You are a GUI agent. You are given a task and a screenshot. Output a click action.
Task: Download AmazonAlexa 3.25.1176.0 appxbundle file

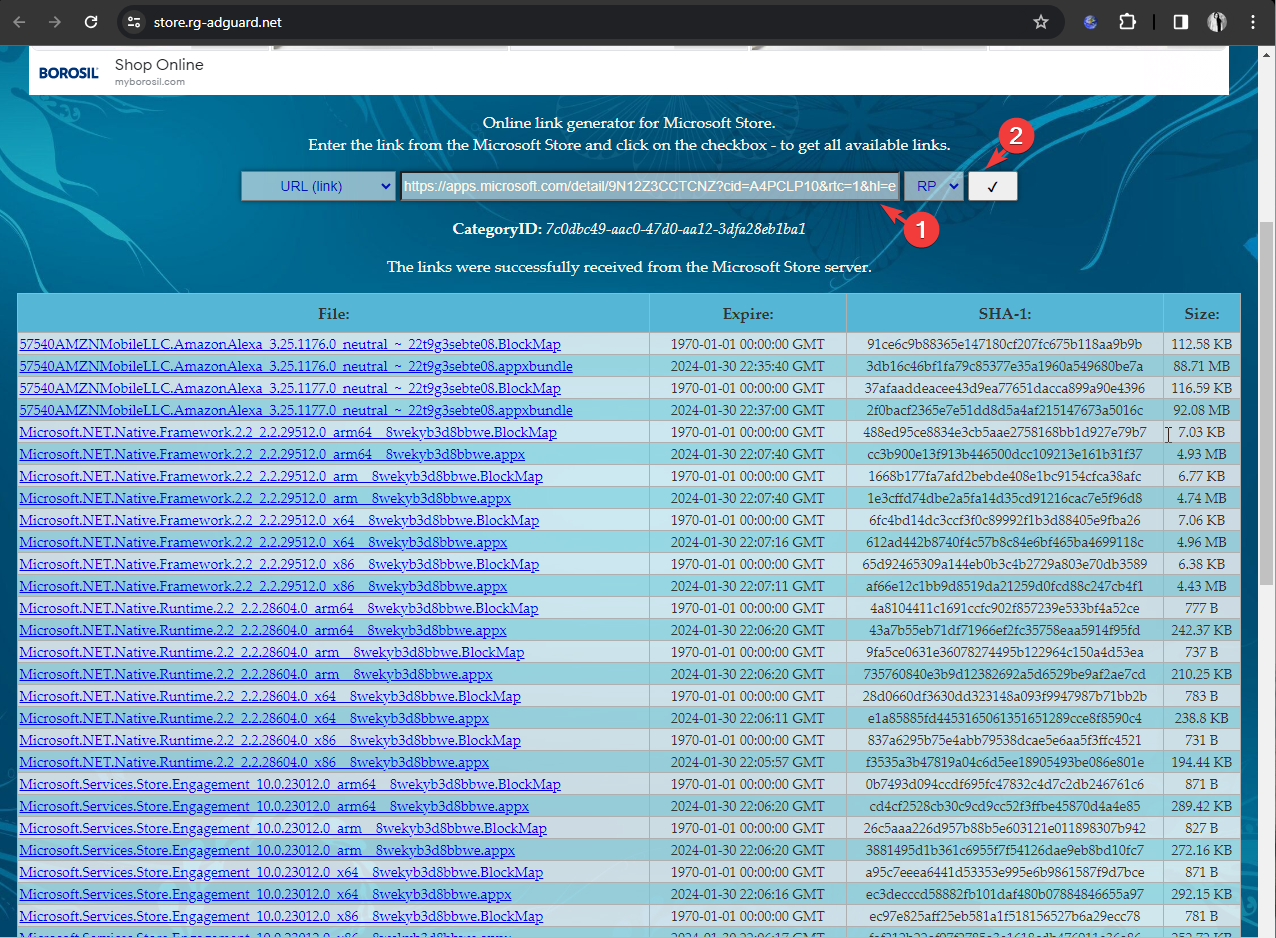[296, 366]
